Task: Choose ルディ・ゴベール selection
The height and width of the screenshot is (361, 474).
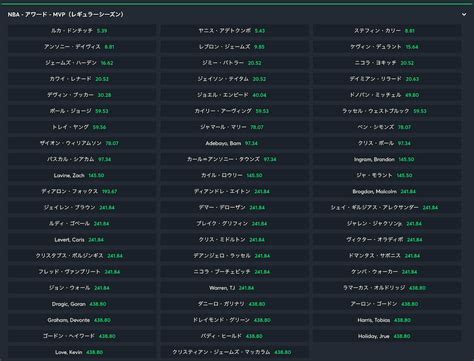Action: point(82,223)
